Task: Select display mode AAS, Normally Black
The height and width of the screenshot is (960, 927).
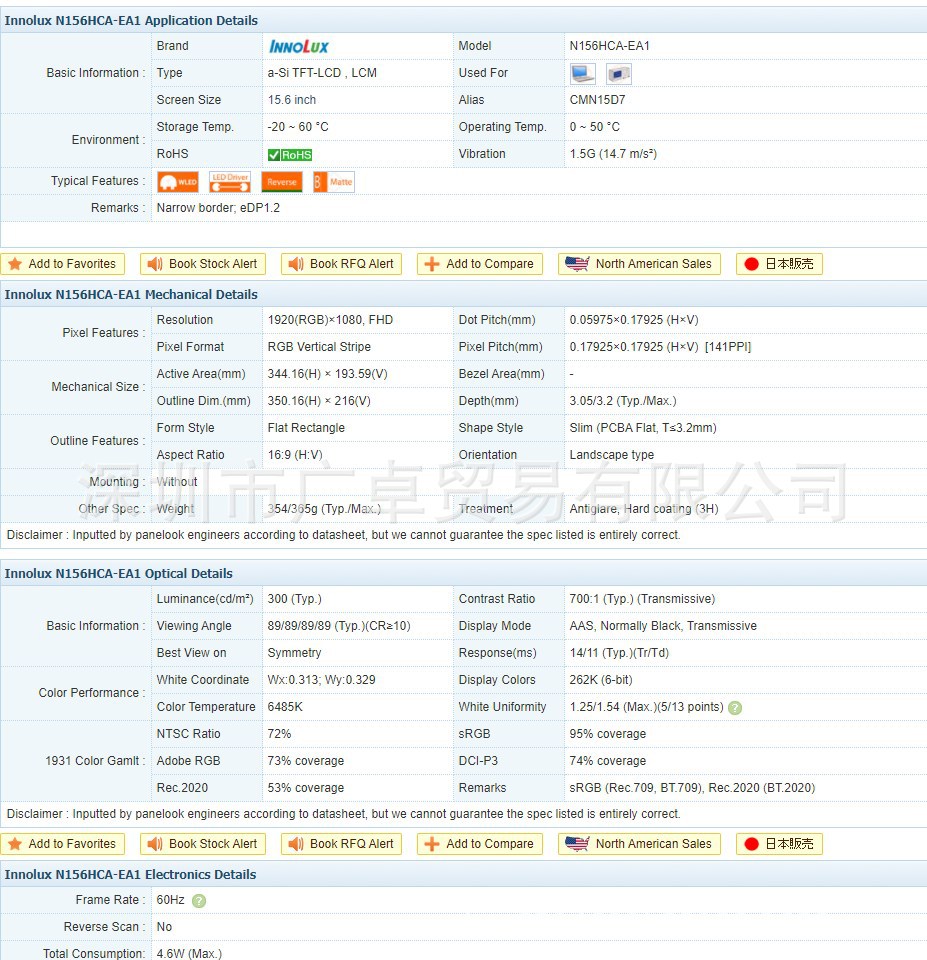Action: (x=663, y=626)
